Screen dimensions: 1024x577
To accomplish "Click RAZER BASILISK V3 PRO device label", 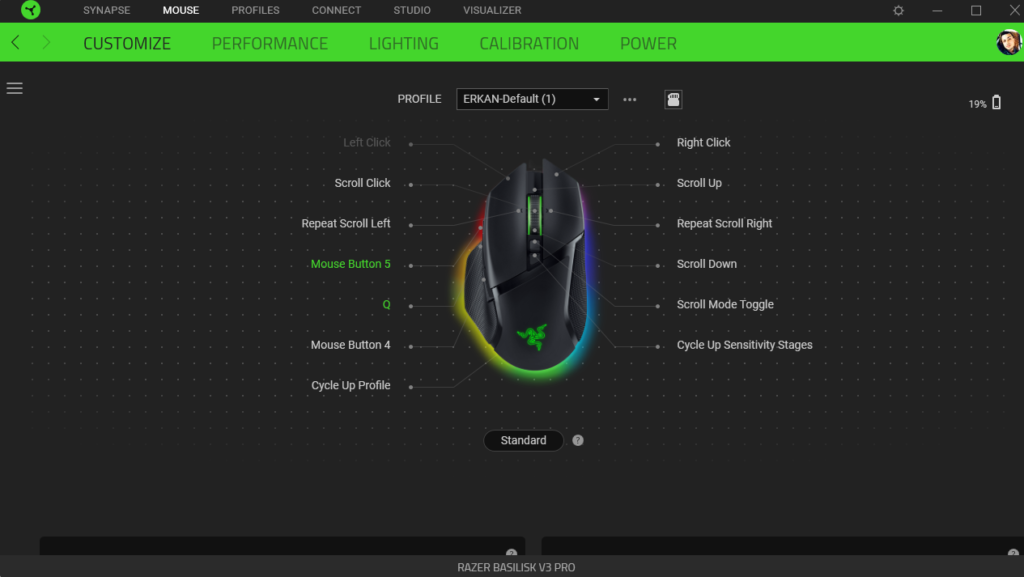I will tap(516, 567).
